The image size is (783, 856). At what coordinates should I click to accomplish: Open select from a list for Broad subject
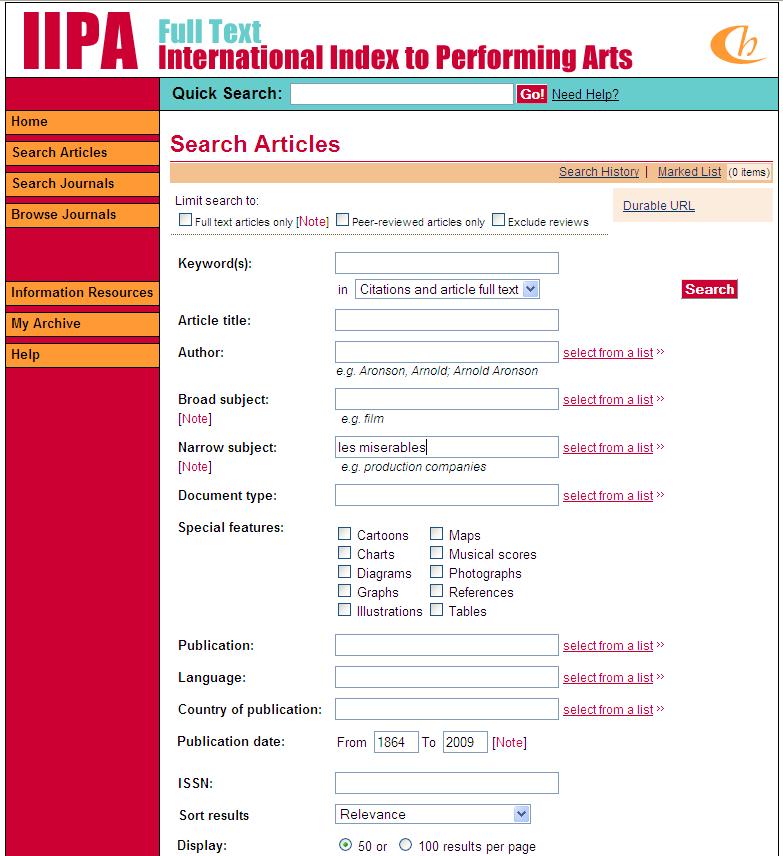click(608, 400)
